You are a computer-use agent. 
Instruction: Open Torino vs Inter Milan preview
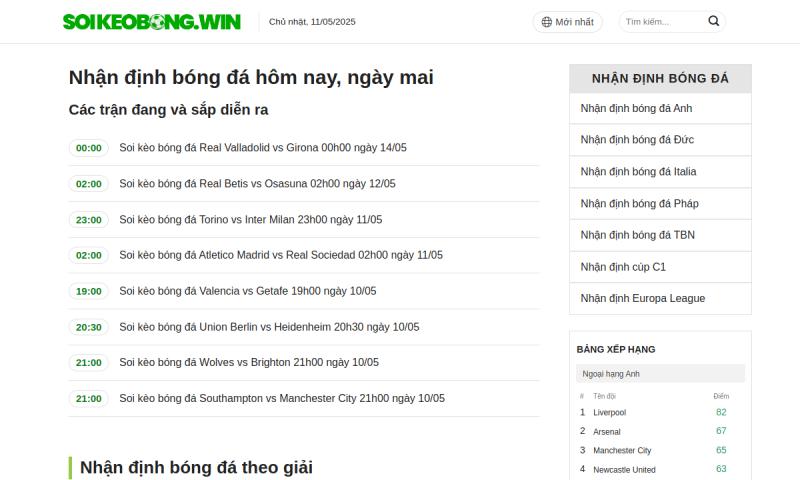pos(251,219)
